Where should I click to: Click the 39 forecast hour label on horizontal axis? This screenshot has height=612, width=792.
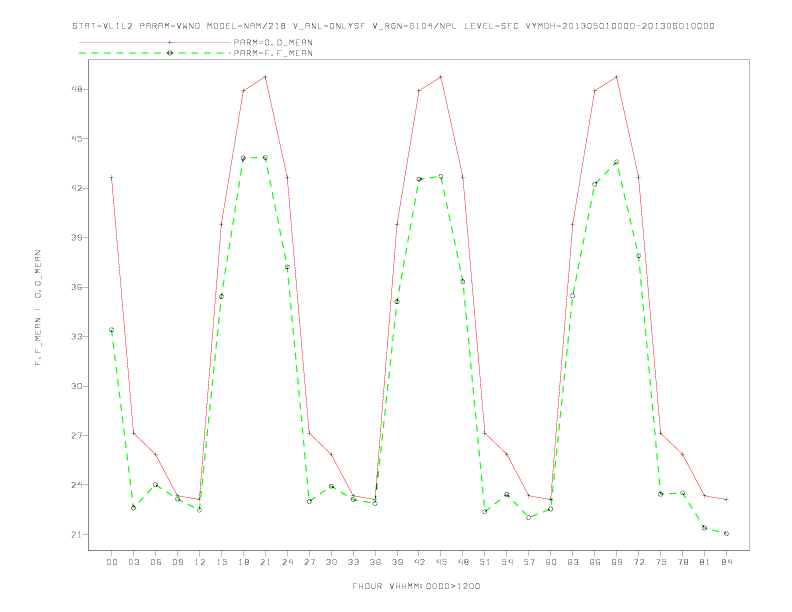coord(397,562)
